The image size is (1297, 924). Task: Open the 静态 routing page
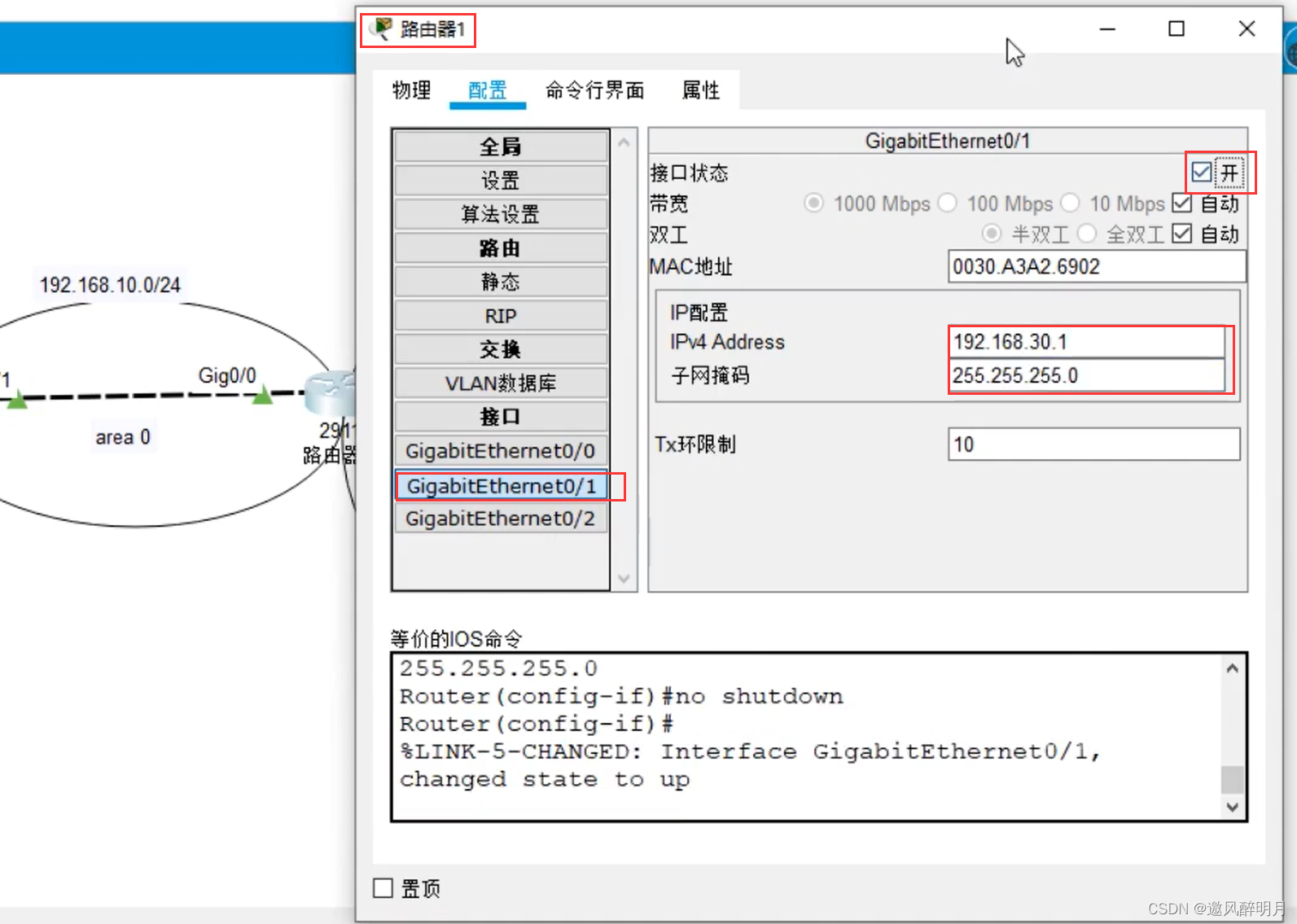[x=501, y=282]
